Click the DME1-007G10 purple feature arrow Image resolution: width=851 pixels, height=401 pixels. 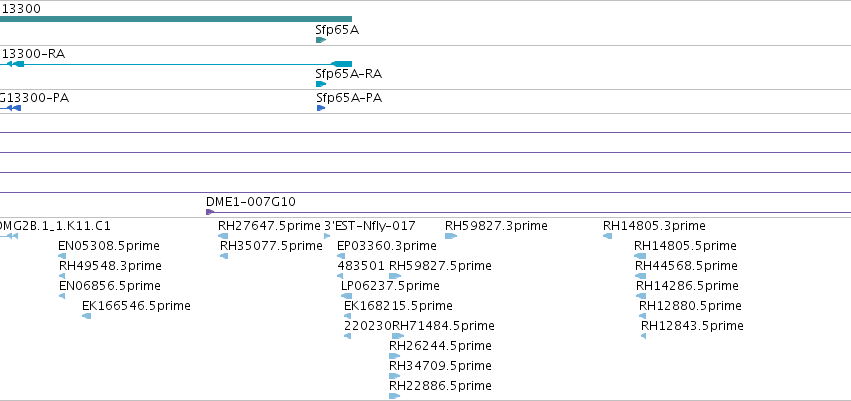coord(210,212)
